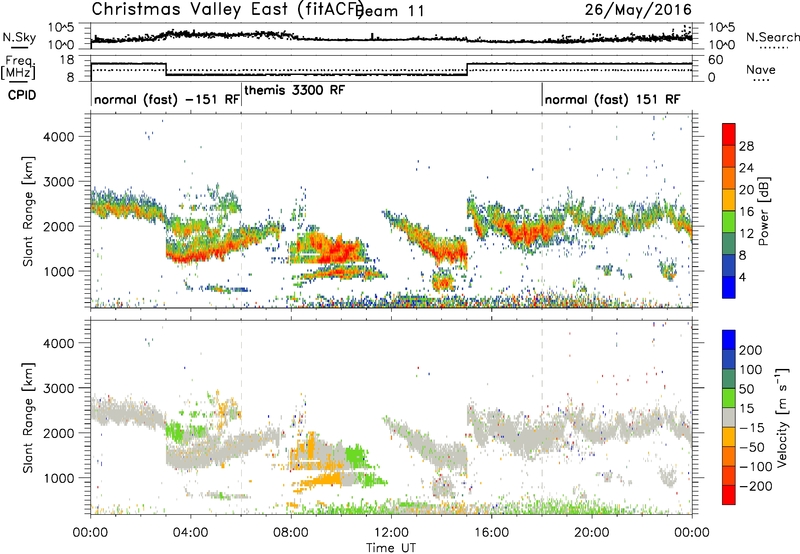This screenshot has height=554, width=800.
Task: Click the 'Time UT' axis label
Action: (391, 547)
